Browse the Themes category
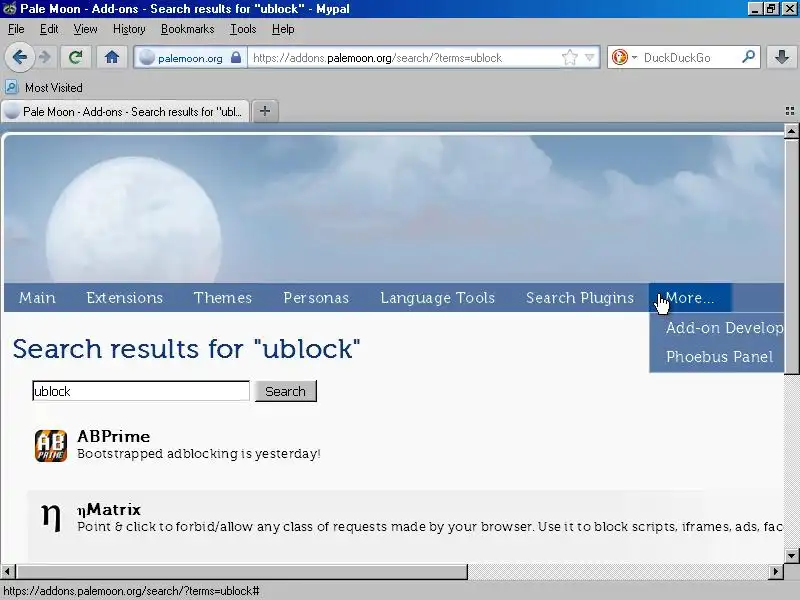Image resolution: width=800 pixels, height=600 pixels. tap(223, 297)
